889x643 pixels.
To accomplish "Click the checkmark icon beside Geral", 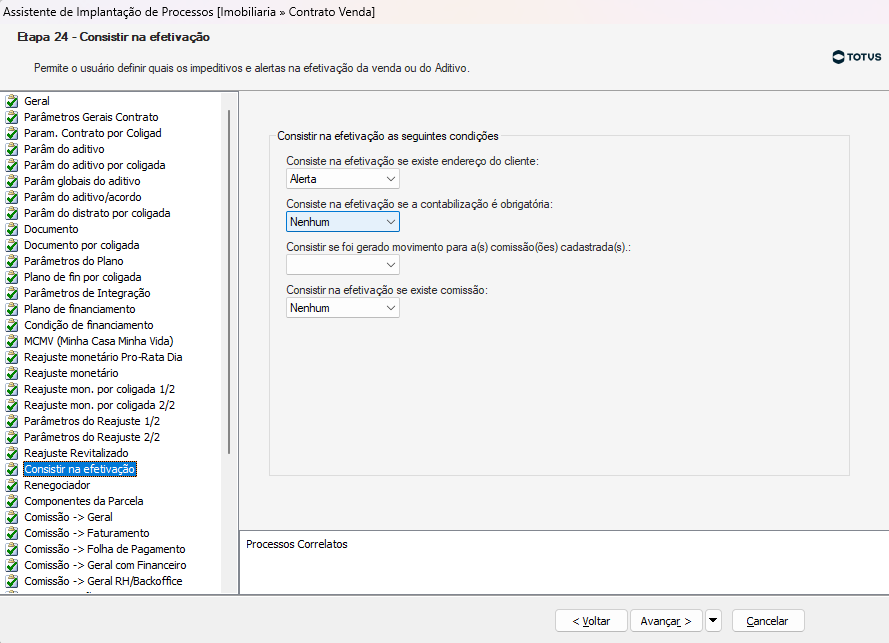I will click(12, 101).
